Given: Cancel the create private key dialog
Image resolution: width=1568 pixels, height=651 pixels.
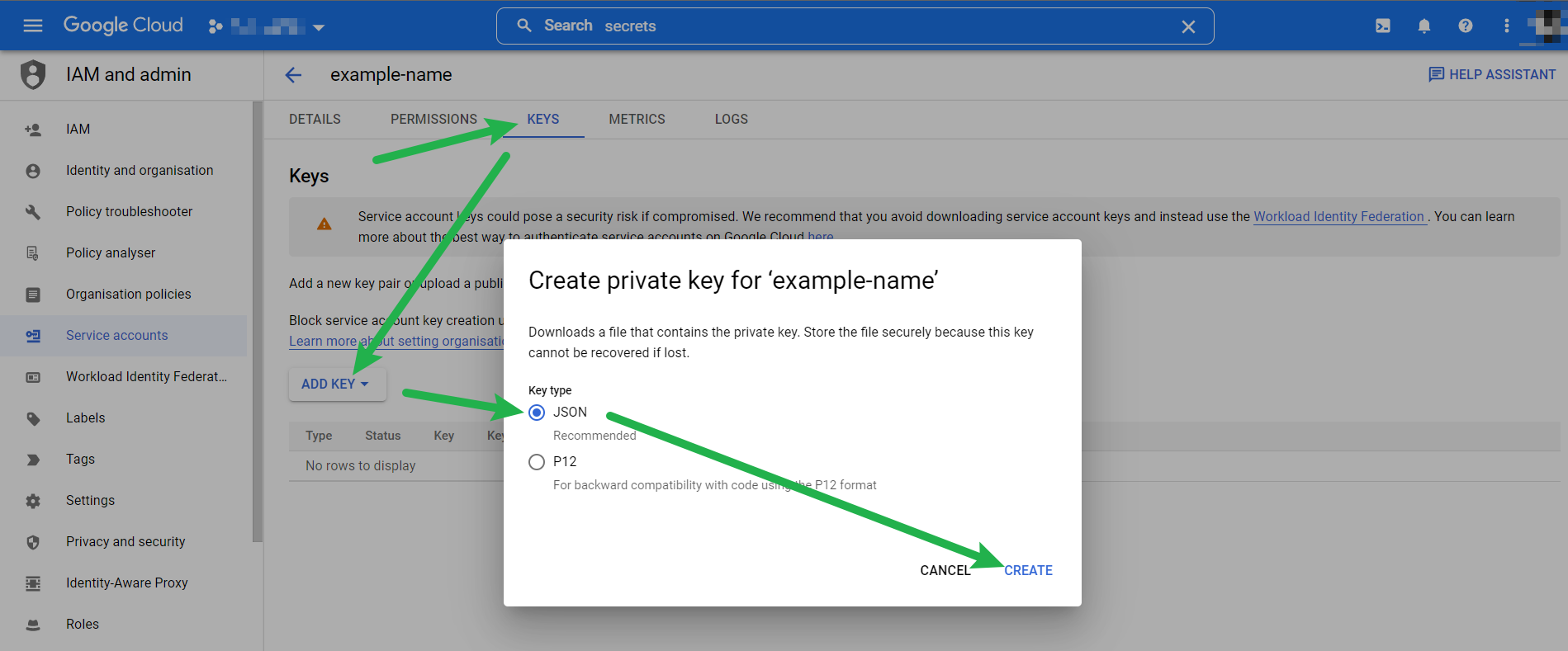Looking at the screenshot, I should pos(945,570).
